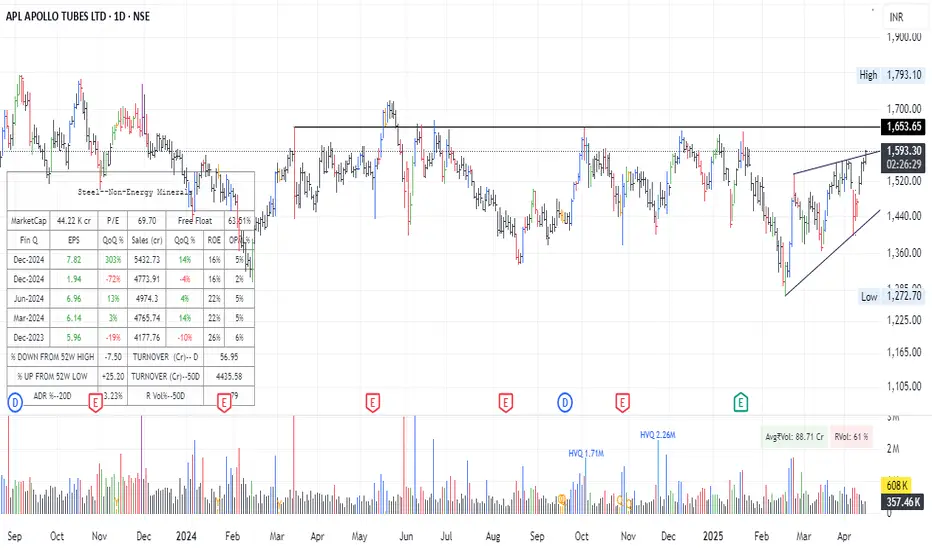Click the Dec-2023 quarter row label
932x550 pixels.
coord(29,337)
